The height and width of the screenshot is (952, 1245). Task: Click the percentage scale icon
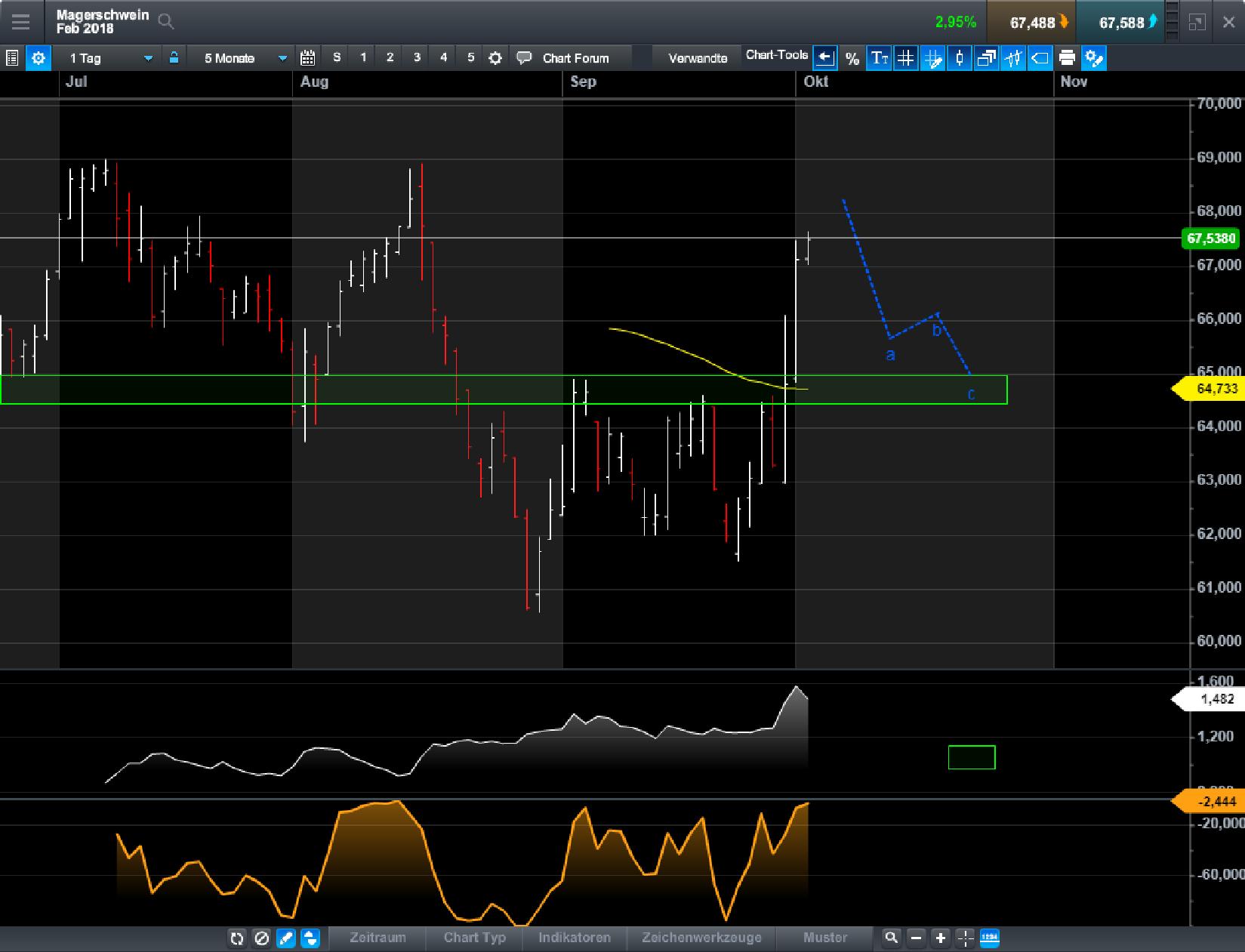coord(852,58)
